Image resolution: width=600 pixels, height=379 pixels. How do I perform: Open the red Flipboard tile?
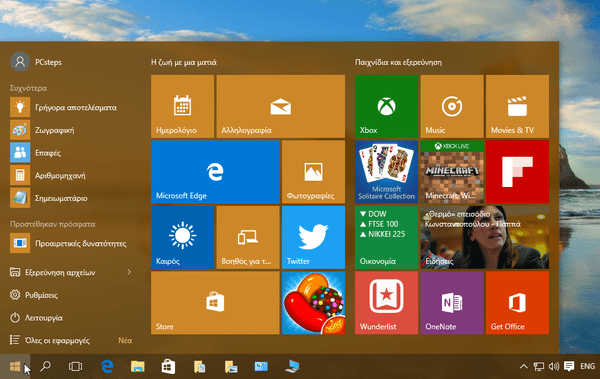click(517, 172)
